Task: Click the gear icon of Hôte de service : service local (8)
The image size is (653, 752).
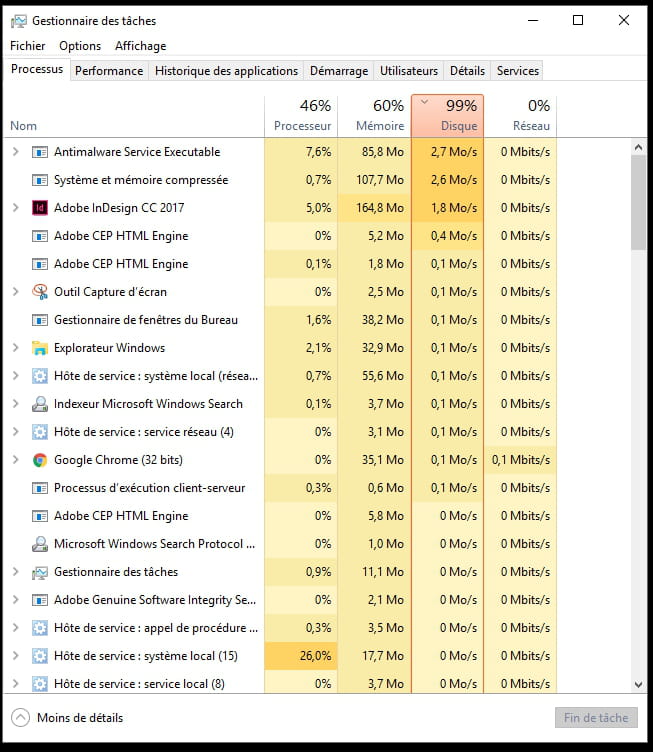Action: click(x=40, y=684)
